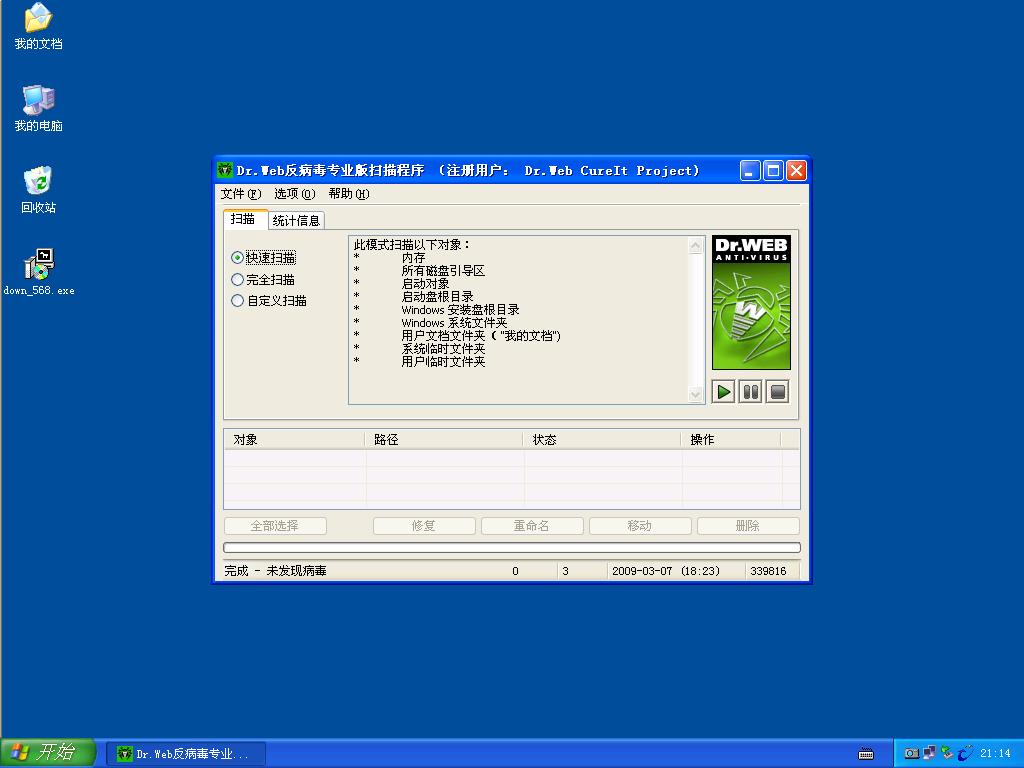Switch to the 扫描 tab
This screenshot has height=768, width=1024.
(244, 219)
